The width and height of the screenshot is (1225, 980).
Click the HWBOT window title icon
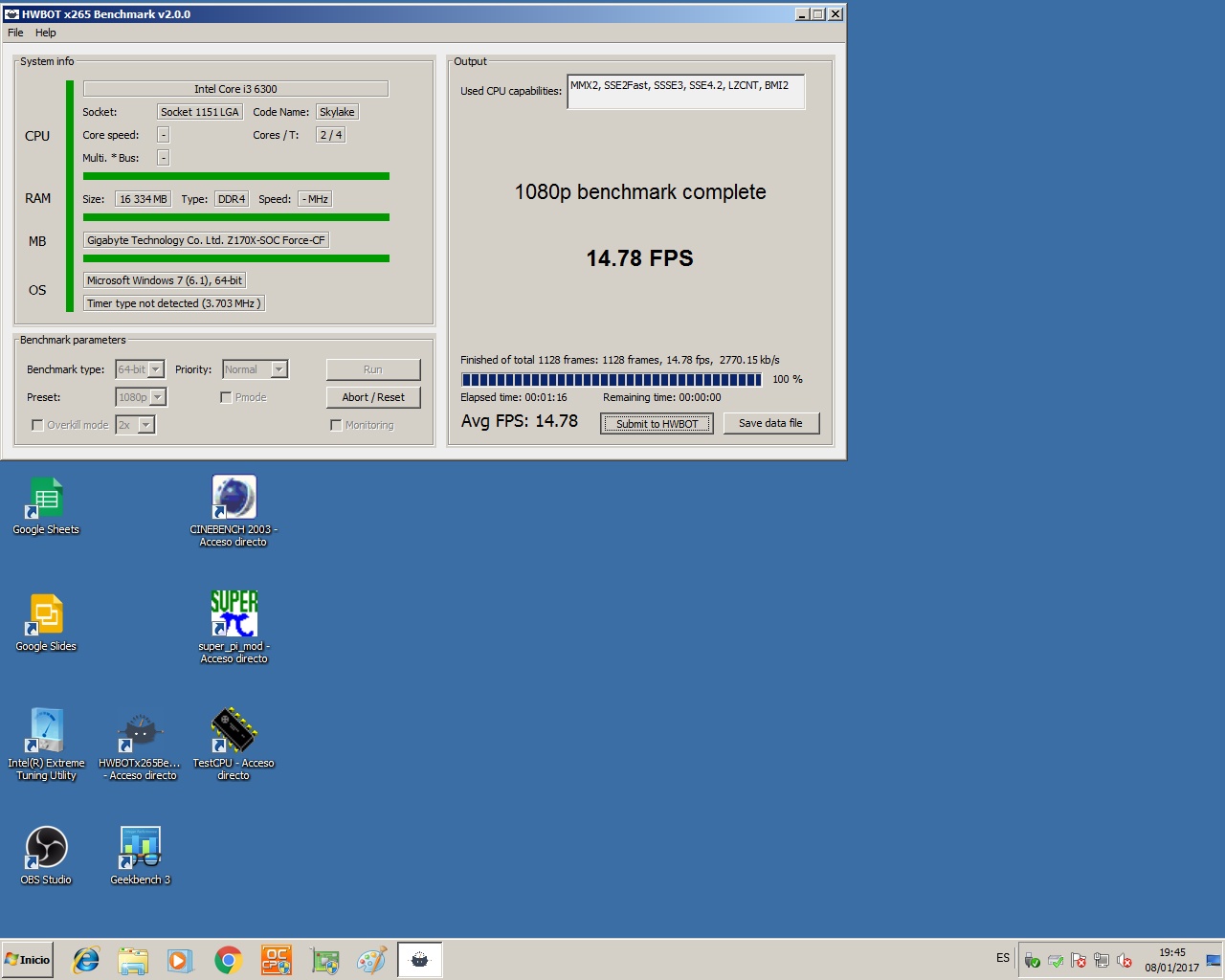click(x=11, y=13)
